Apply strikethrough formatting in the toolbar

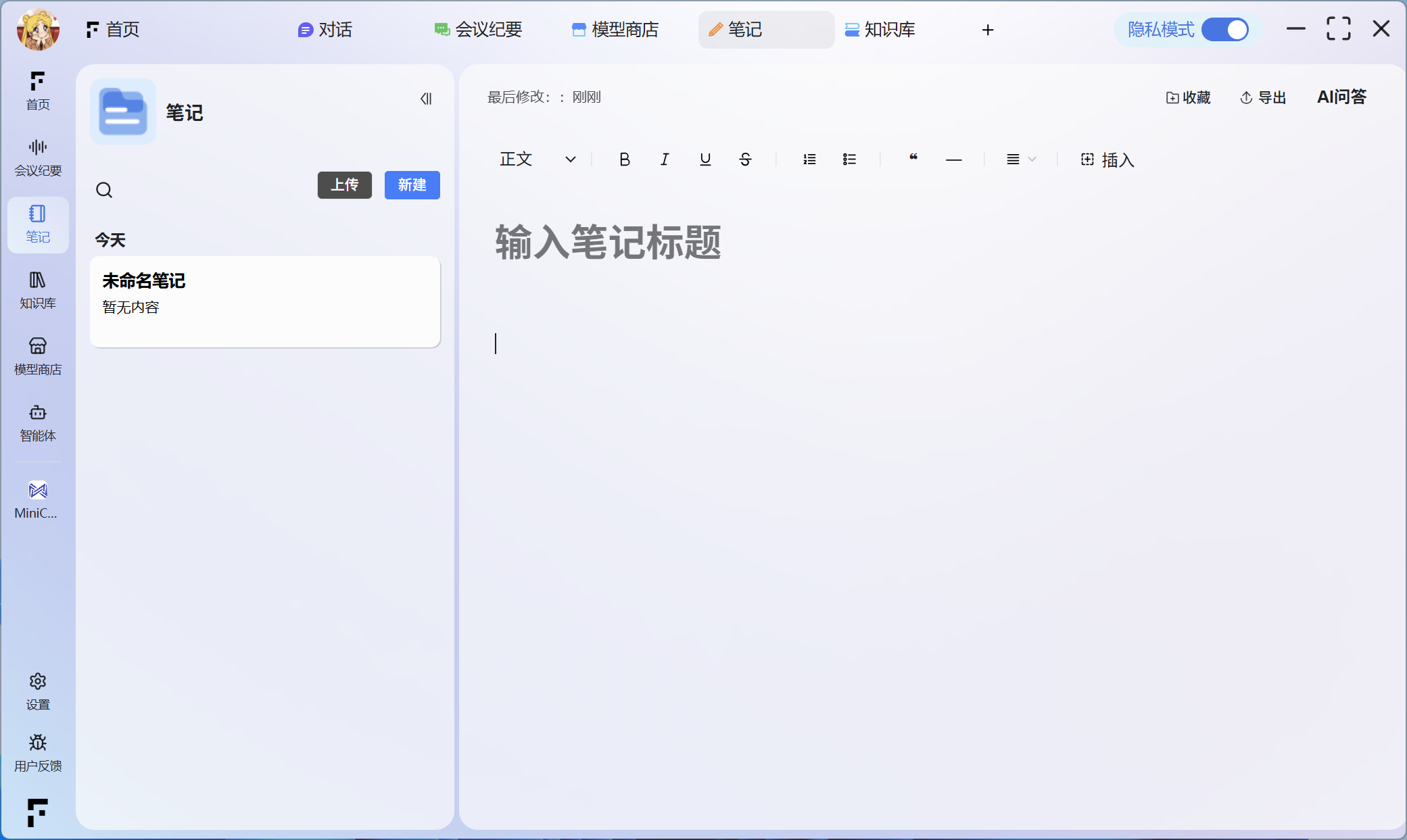(745, 159)
